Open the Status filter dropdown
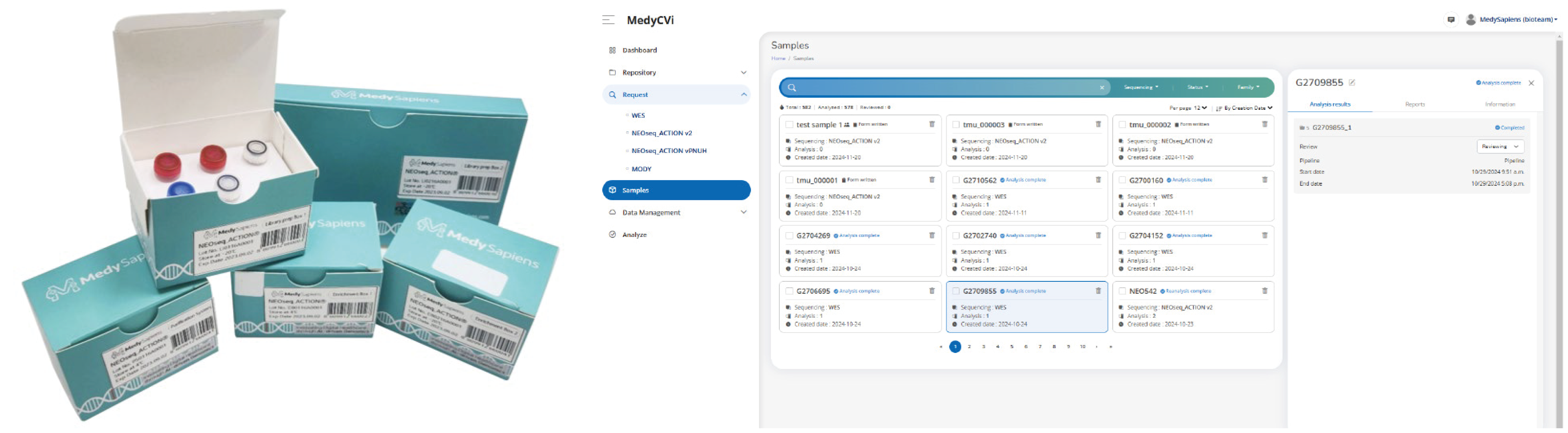The image size is (1568, 433). pos(1197,88)
